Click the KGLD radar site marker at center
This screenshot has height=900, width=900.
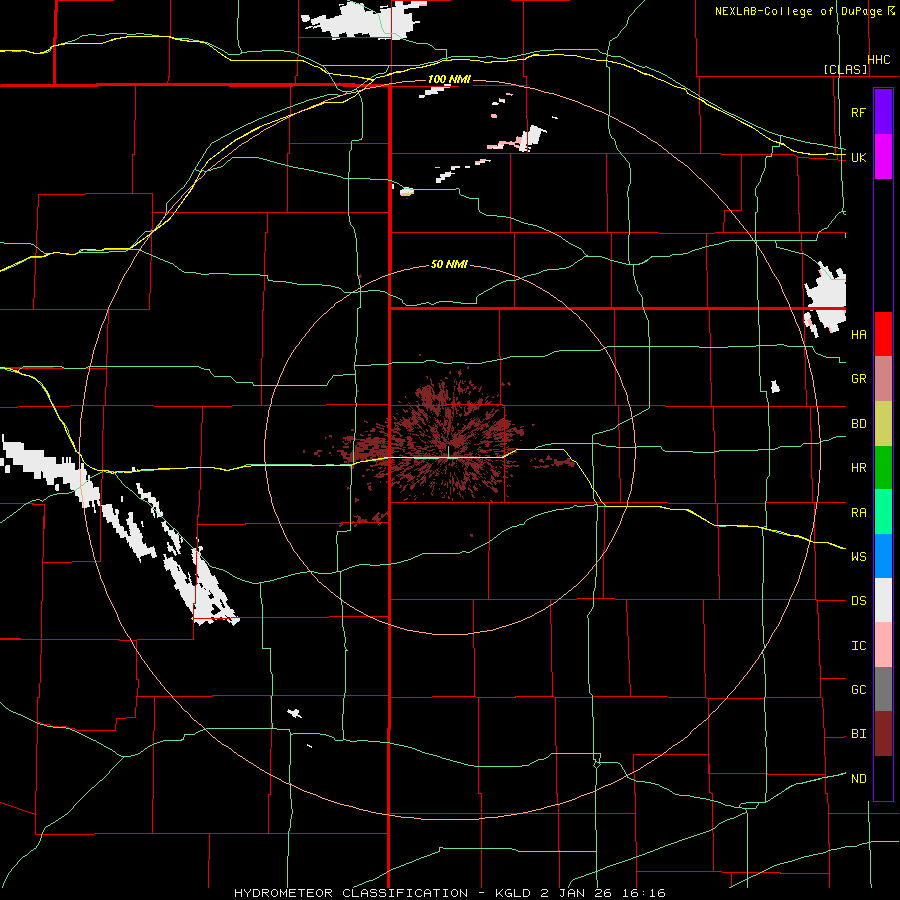tap(448, 452)
